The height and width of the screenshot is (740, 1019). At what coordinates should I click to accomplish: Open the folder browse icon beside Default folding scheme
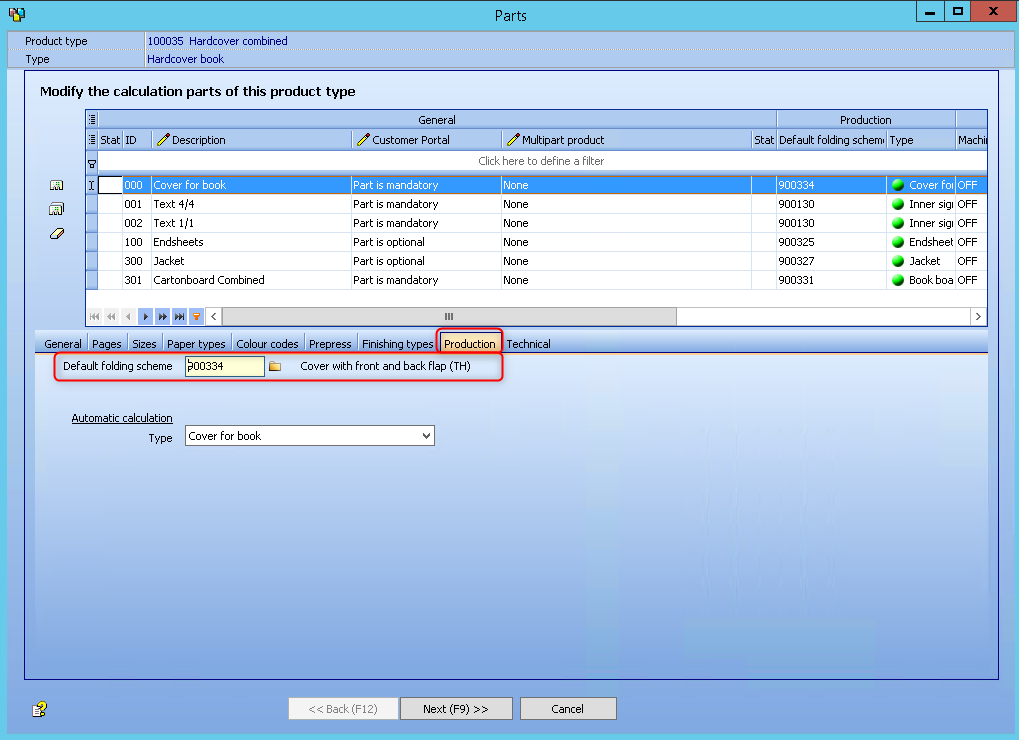tap(275, 366)
